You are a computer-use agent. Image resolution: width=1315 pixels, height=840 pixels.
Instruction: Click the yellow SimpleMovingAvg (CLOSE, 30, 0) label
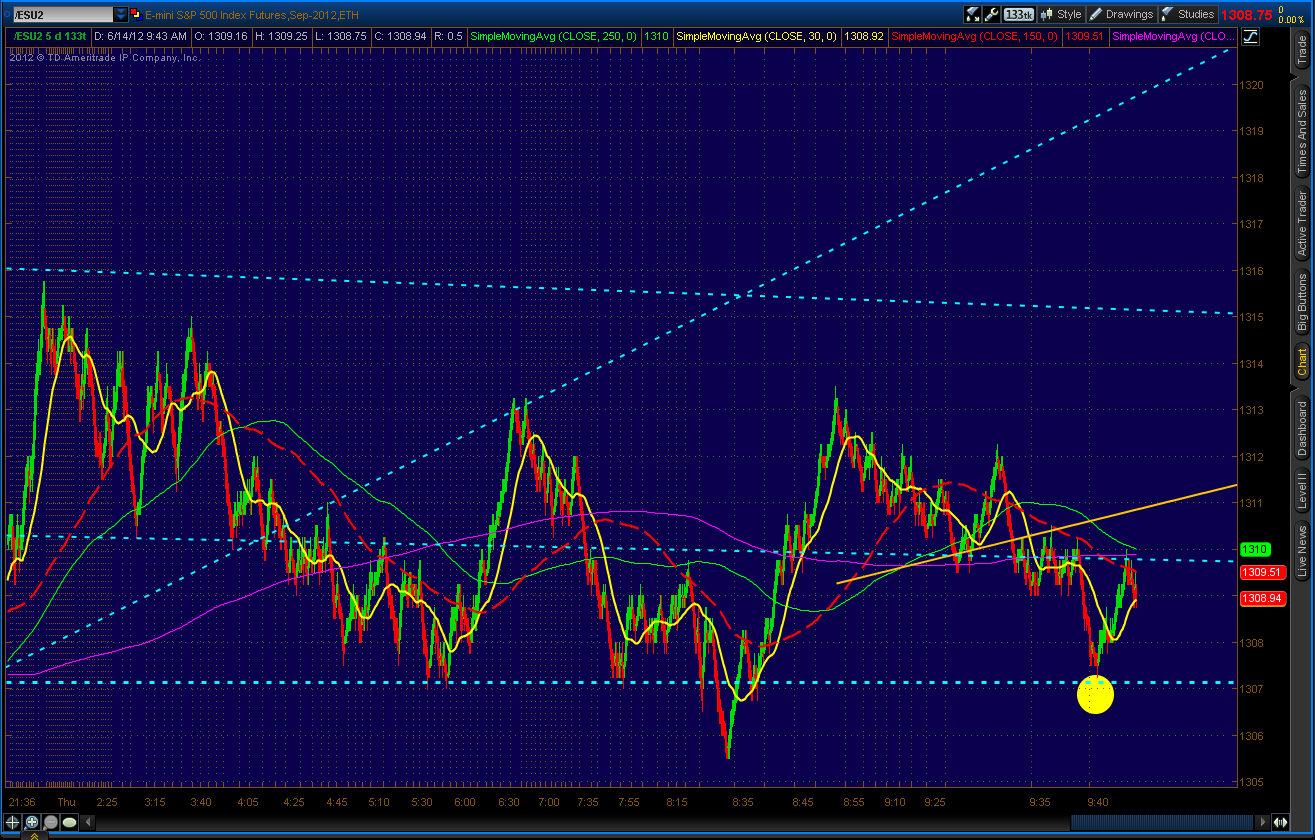758,36
